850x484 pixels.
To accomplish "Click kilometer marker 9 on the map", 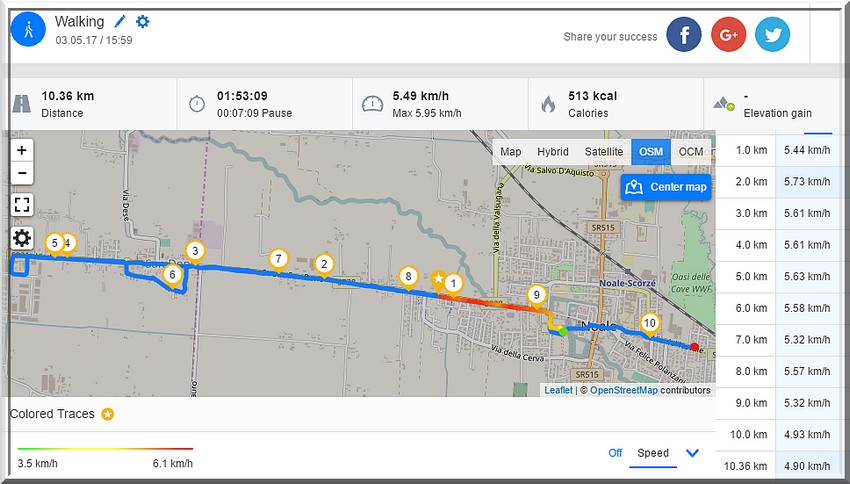I will tap(537, 295).
